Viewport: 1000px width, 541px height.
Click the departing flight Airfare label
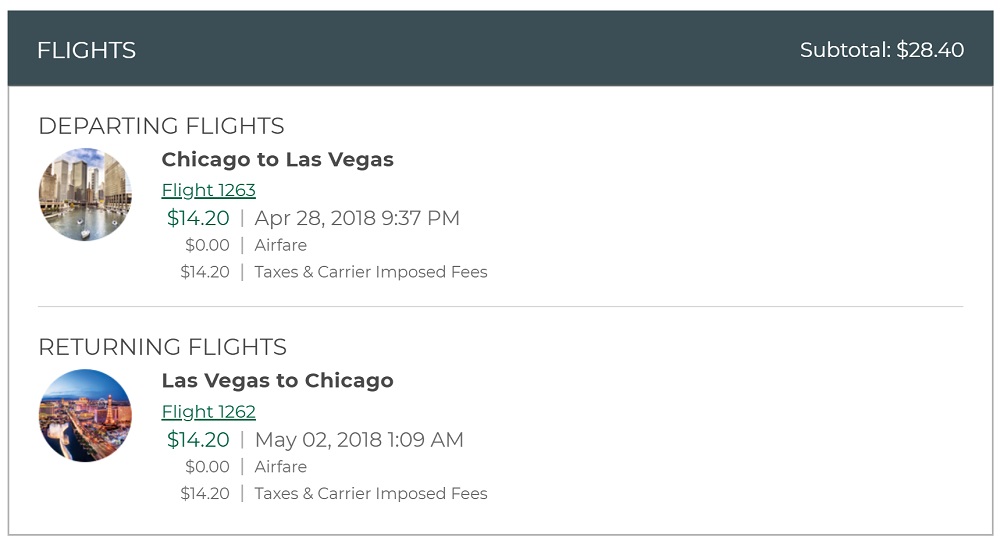click(280, 245)
